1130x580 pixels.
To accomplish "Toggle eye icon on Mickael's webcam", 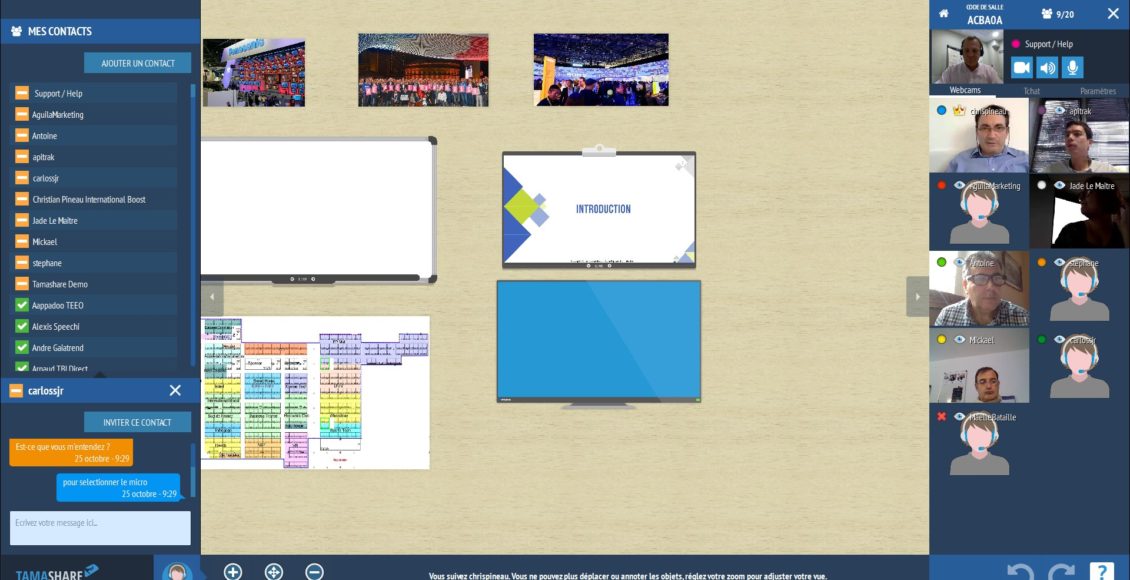I will (x=960, y=340).
